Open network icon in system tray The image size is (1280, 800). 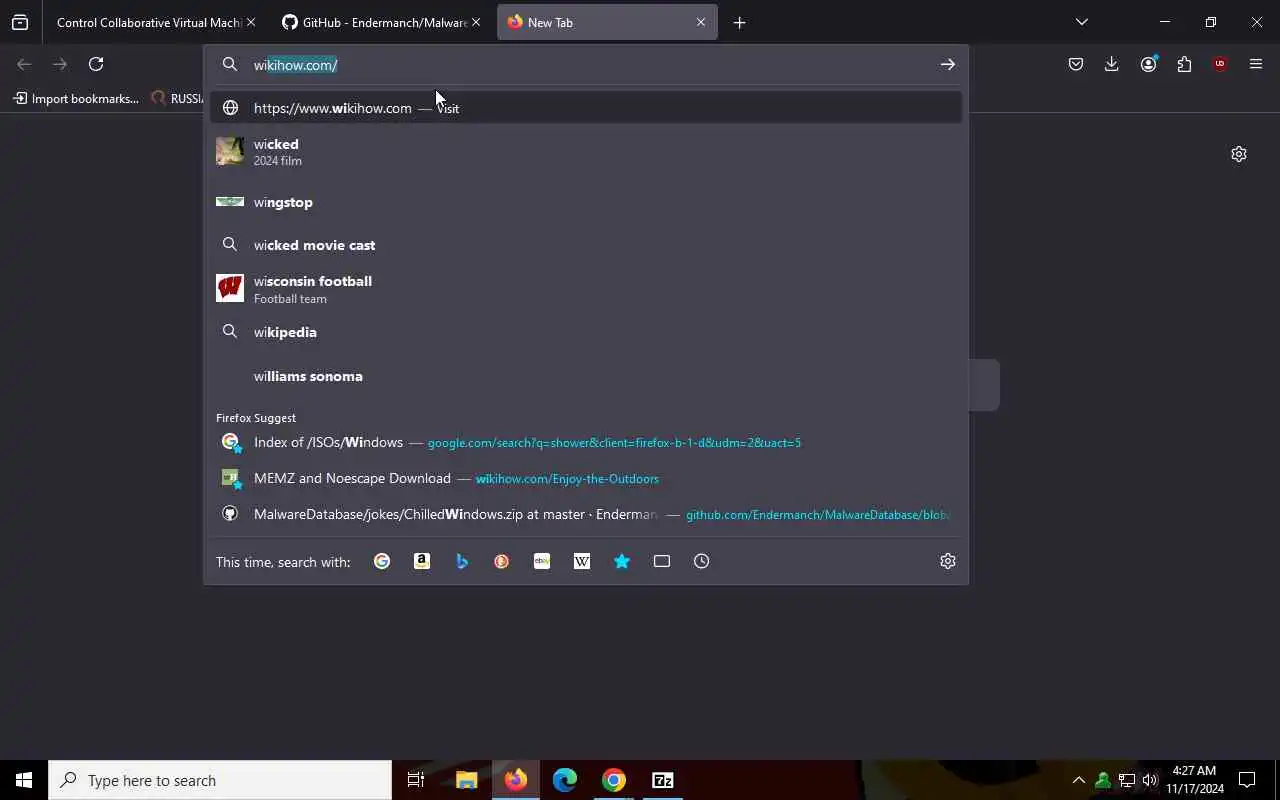pyautogui.click(x=1126, y=780)
